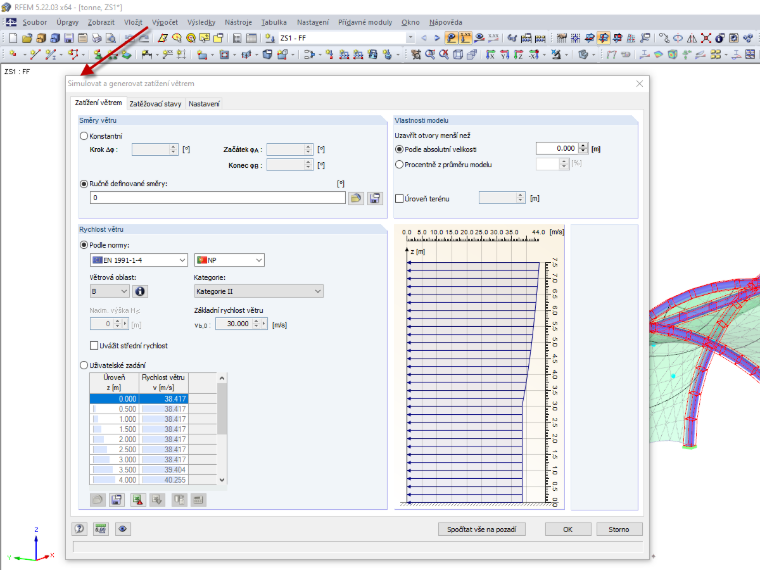This screenshot has height=570, width=760.
Task: Open the Soubor menu
Action: [34, 22]
